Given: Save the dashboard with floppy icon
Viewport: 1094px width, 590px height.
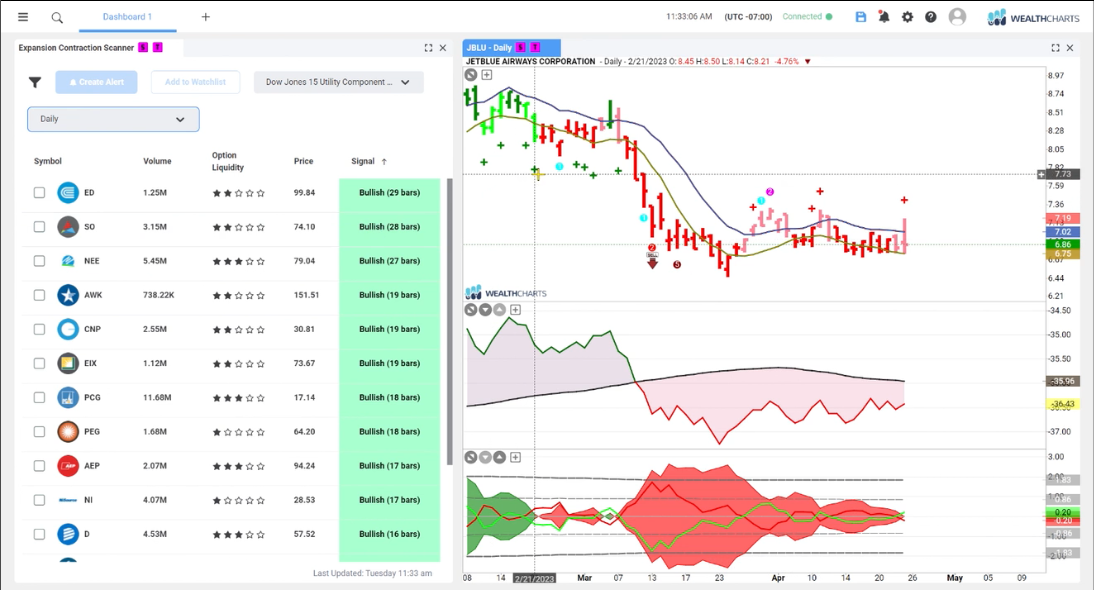Looking at the screenshot, I should [861, 17].
